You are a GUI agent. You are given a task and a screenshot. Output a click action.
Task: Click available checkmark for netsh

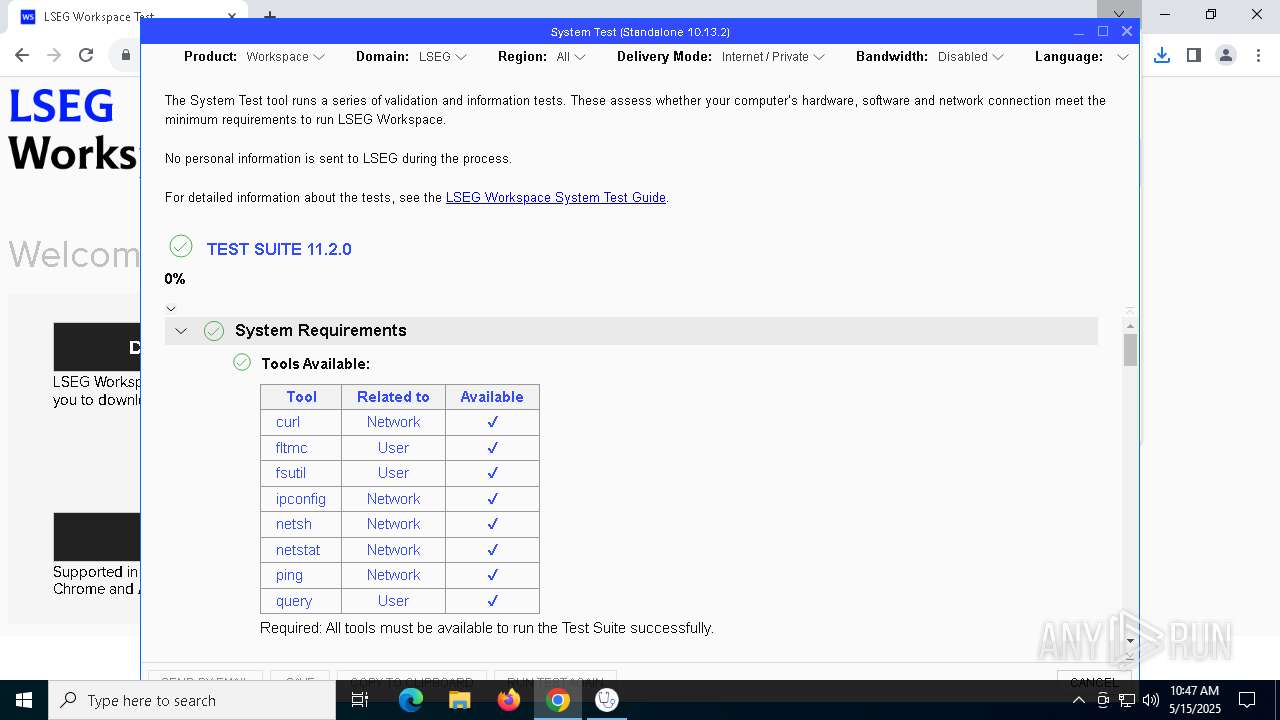[492, 524]
